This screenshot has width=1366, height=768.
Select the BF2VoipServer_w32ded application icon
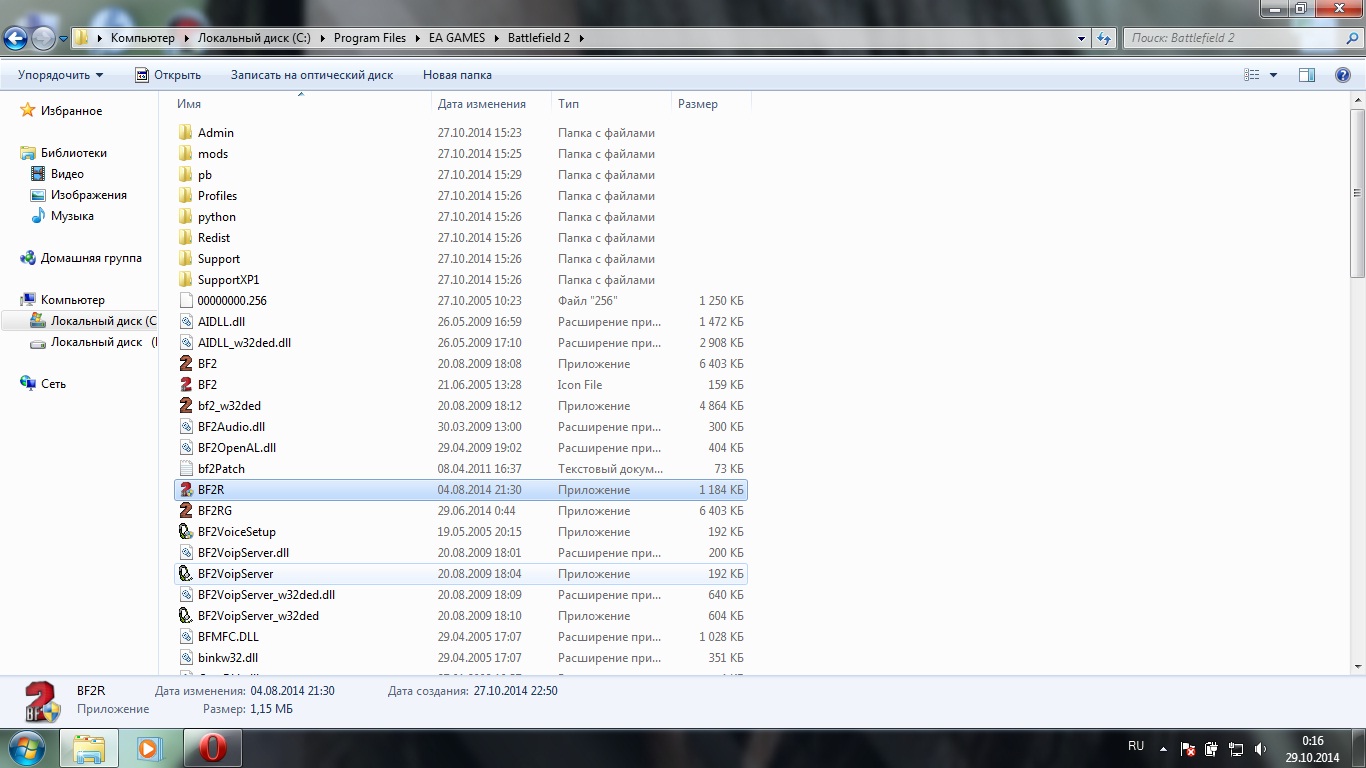click(186, 616)
